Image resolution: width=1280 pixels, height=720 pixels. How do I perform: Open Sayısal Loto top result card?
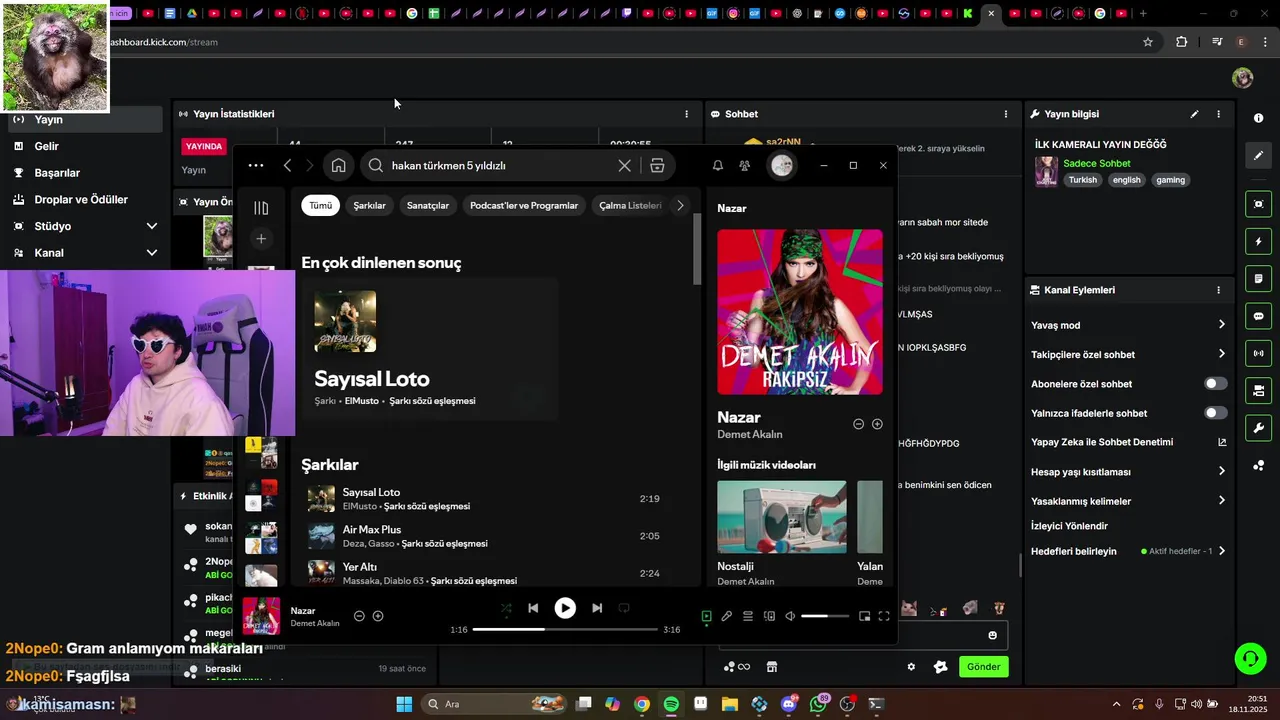pos(430,349)
